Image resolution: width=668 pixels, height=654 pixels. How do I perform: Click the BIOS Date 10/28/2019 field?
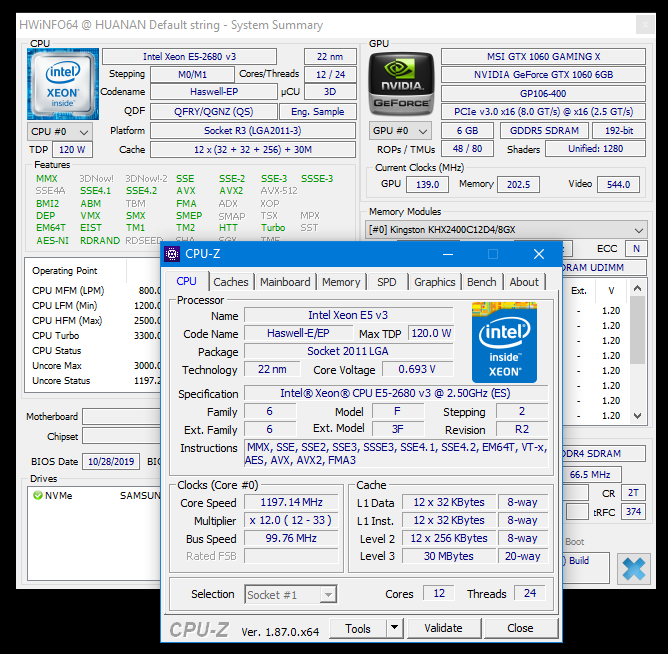pyautogui.click(x=111, y=461)
